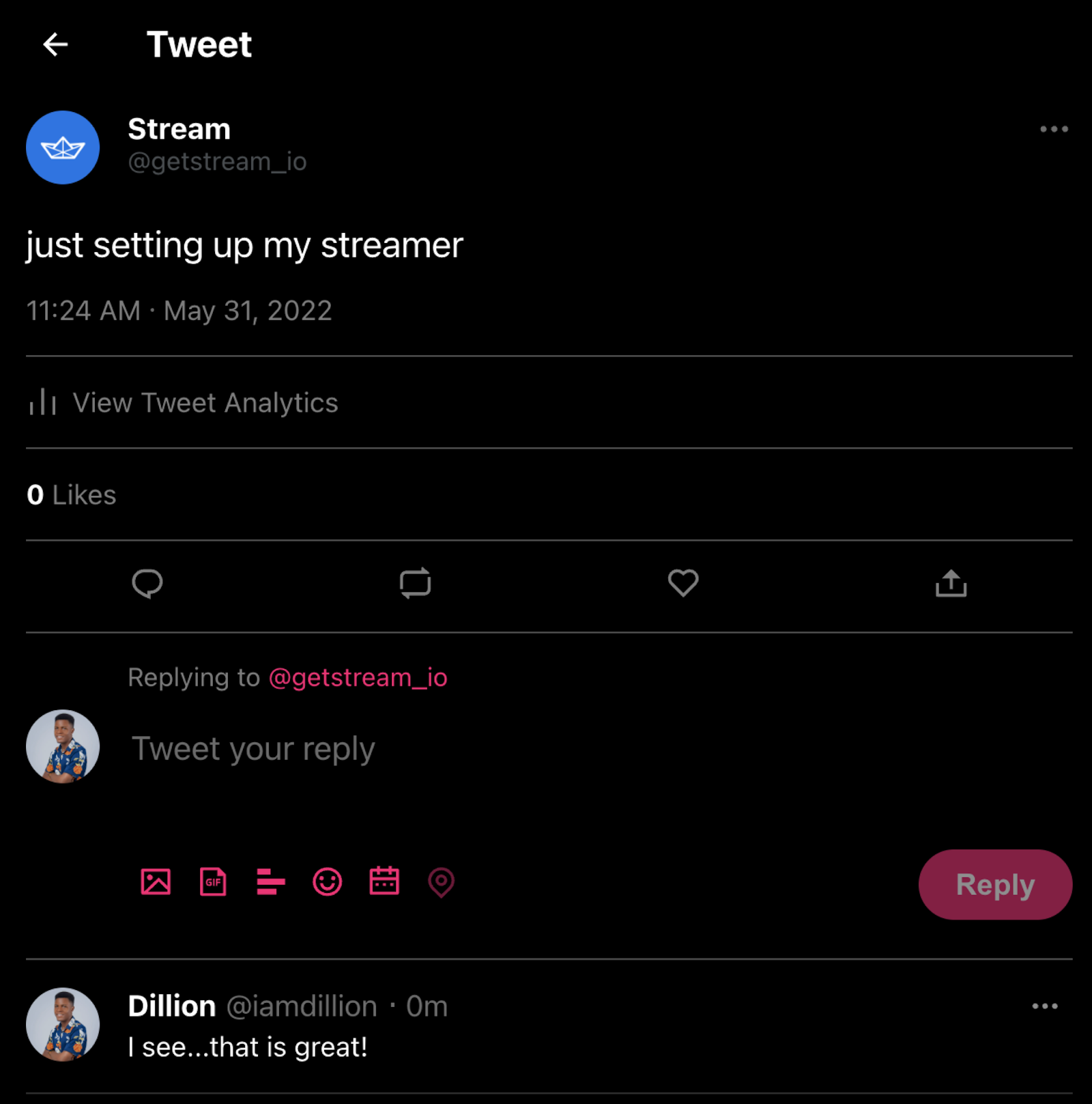Like the tweet with the heart icon
The image size is (1092, 1104).
pos(683,584)
